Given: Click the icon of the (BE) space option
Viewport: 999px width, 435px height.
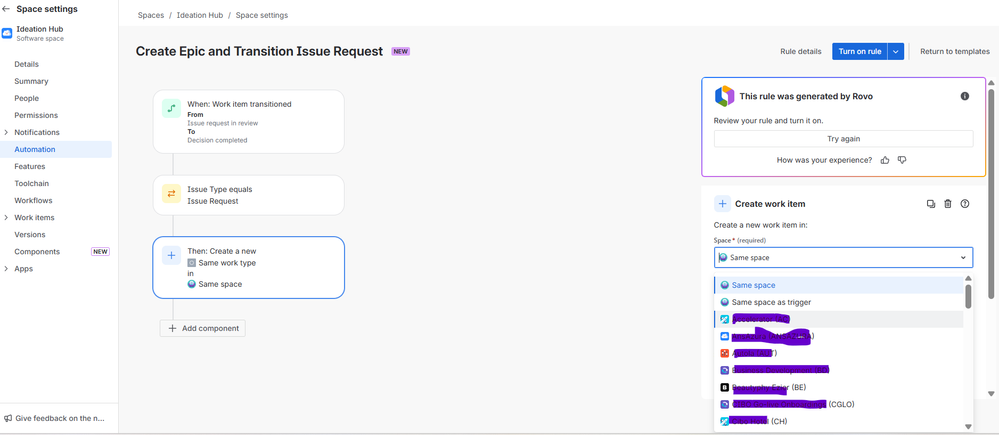Looking at the screenshot, I should (x=724, y=387).
